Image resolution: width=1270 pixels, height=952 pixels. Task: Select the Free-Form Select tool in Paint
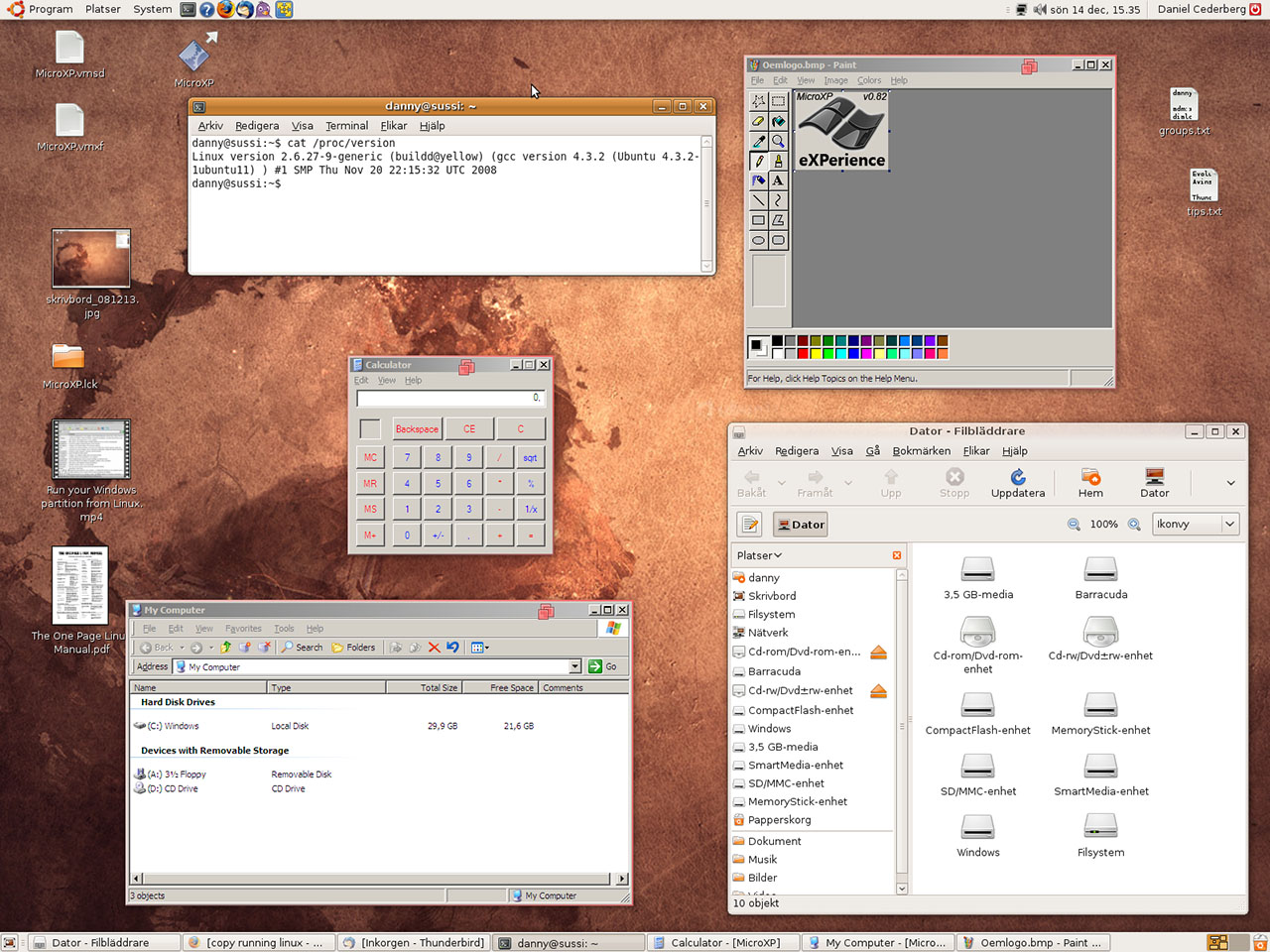pyautogui.click(x=759, y=101)
